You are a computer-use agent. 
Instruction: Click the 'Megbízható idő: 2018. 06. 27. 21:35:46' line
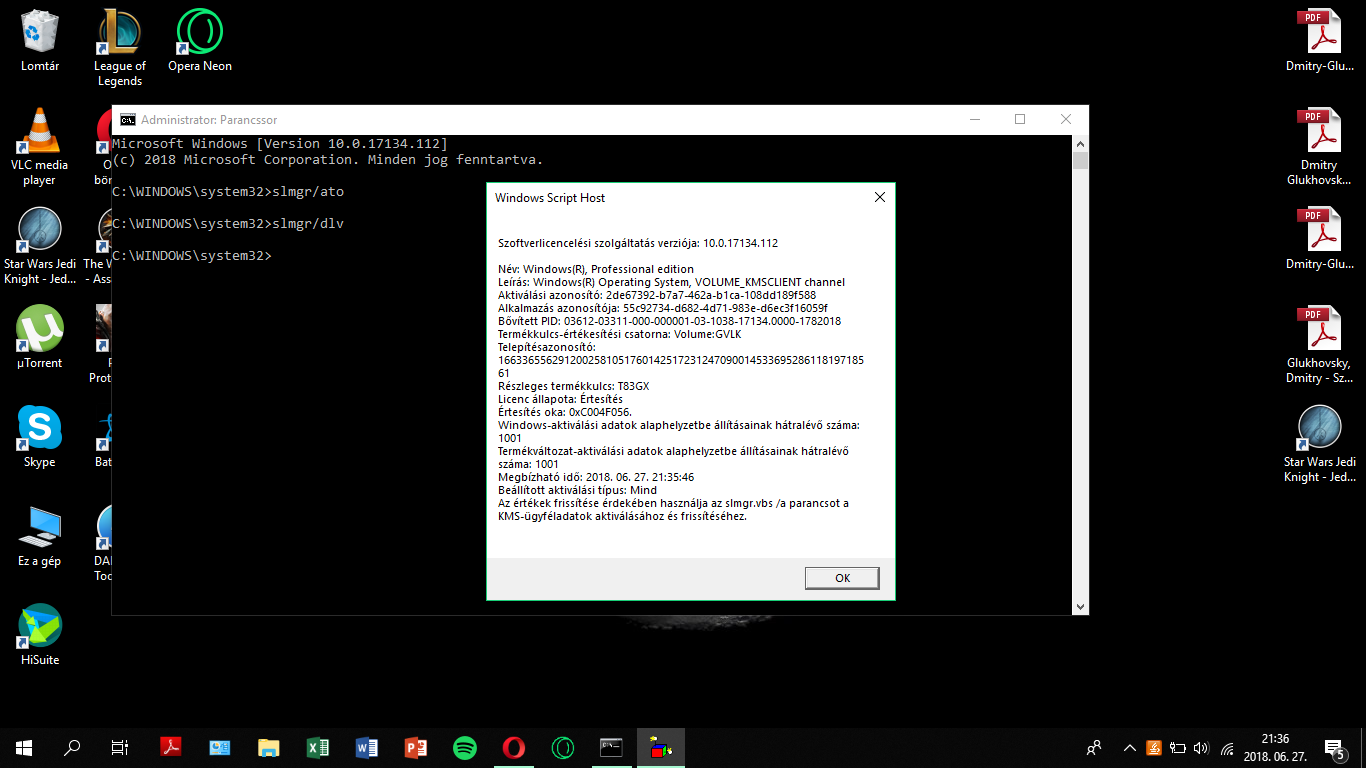pos(596,477)
